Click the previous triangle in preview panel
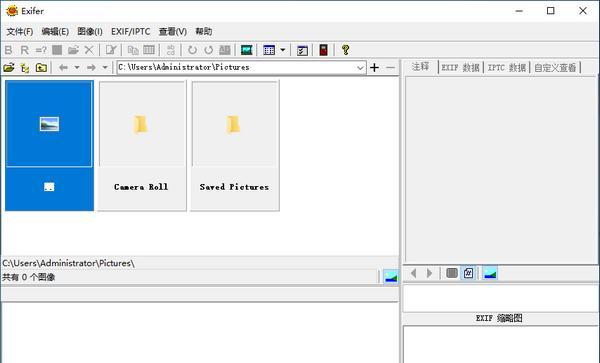The height and width of the screenshot is (363, 600). click(x=413, y=273)
